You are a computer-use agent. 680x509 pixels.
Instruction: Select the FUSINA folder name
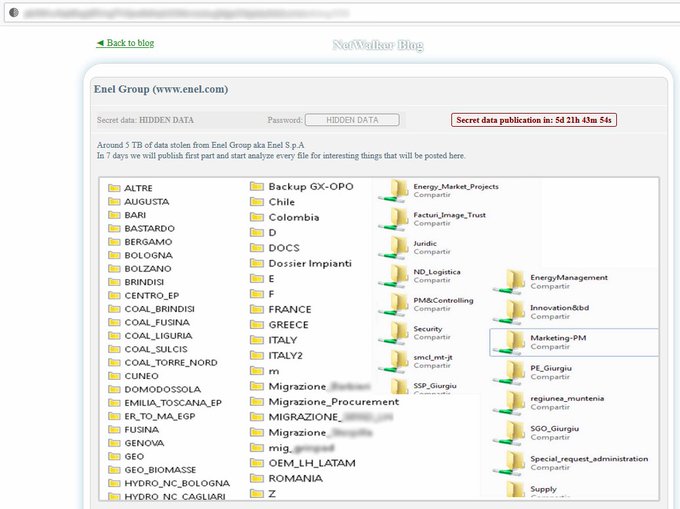(x=142, y=430)
